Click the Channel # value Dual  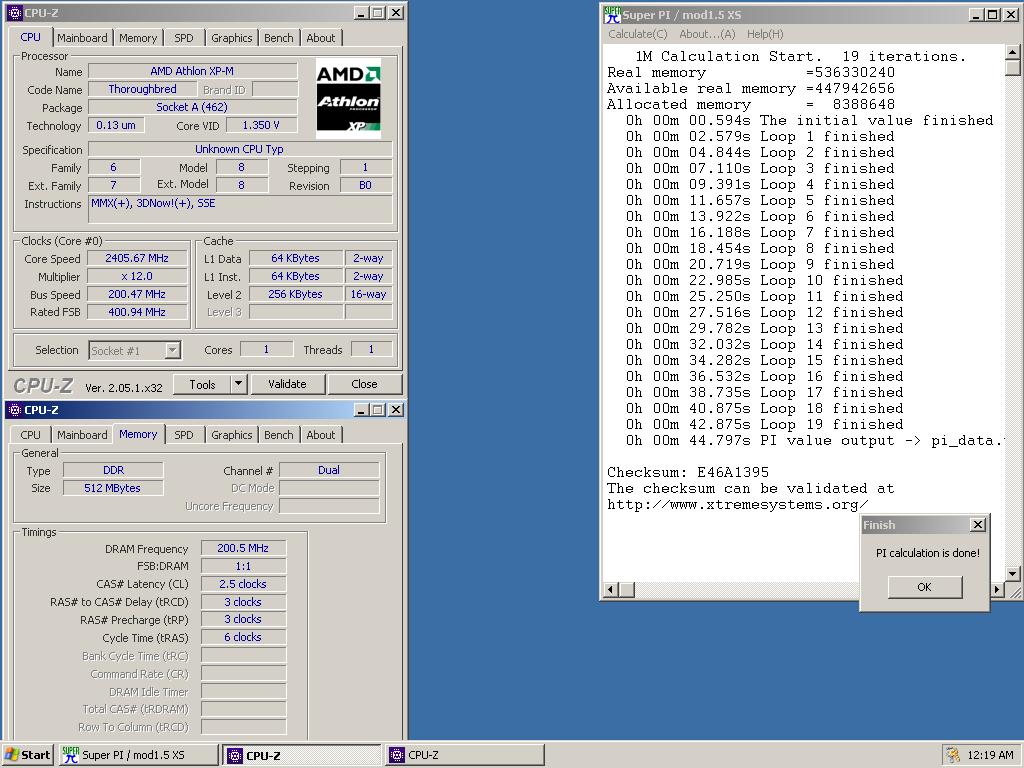pyautogui.click(x=329, y=470)
